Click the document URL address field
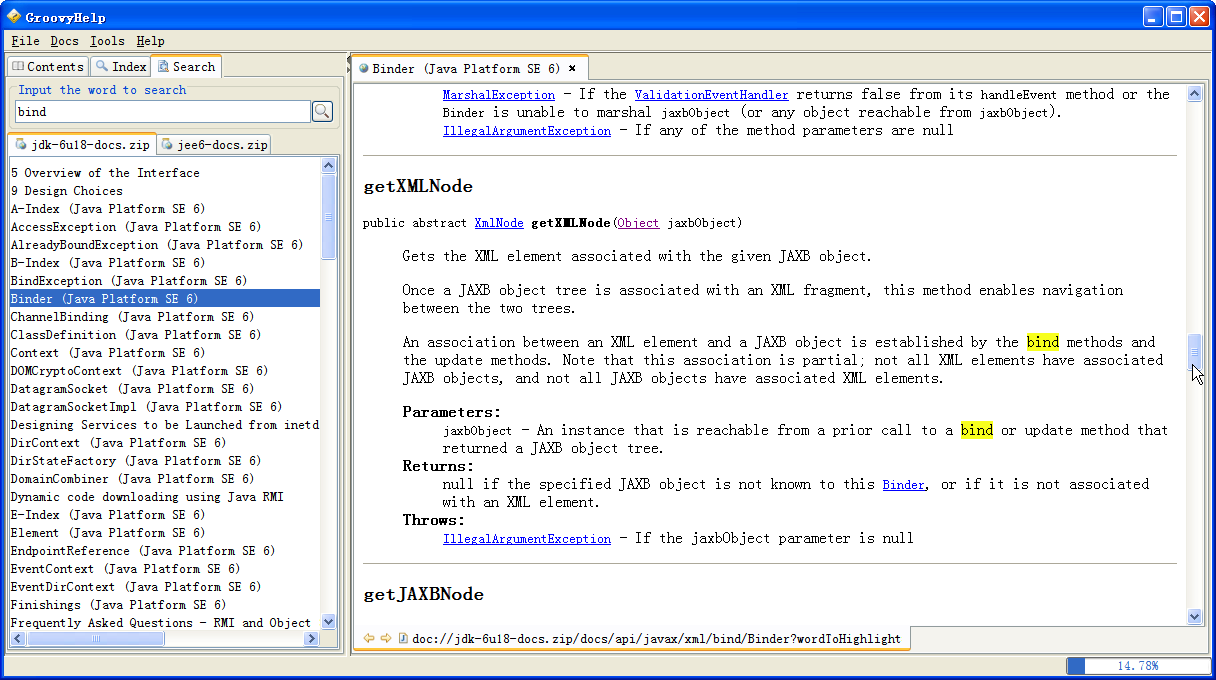This screenshot has width=1216, height=680. point(655,638)
